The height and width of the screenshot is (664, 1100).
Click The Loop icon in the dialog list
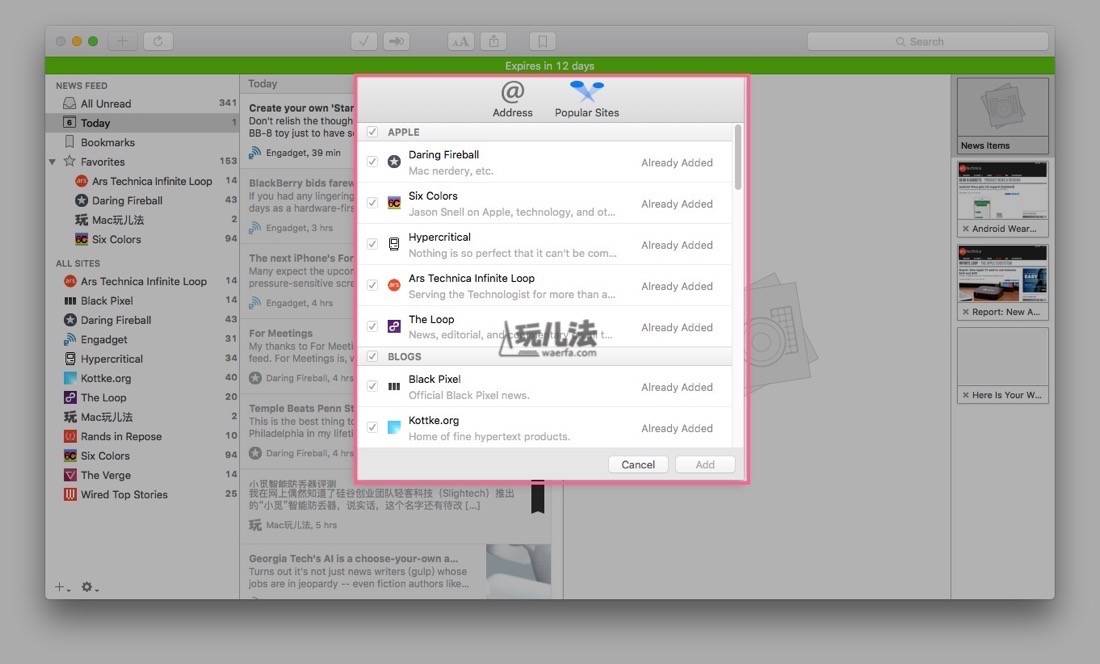pyautogui.click(x=394, y=327)
